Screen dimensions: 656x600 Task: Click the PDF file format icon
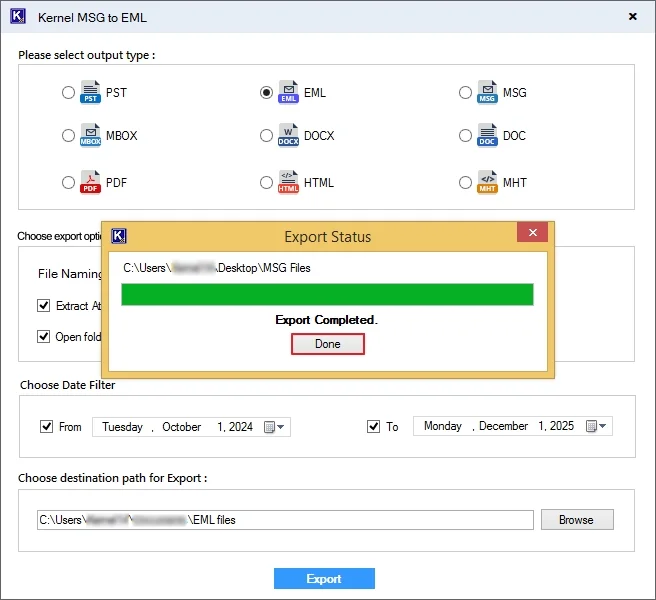pos(90,183)
